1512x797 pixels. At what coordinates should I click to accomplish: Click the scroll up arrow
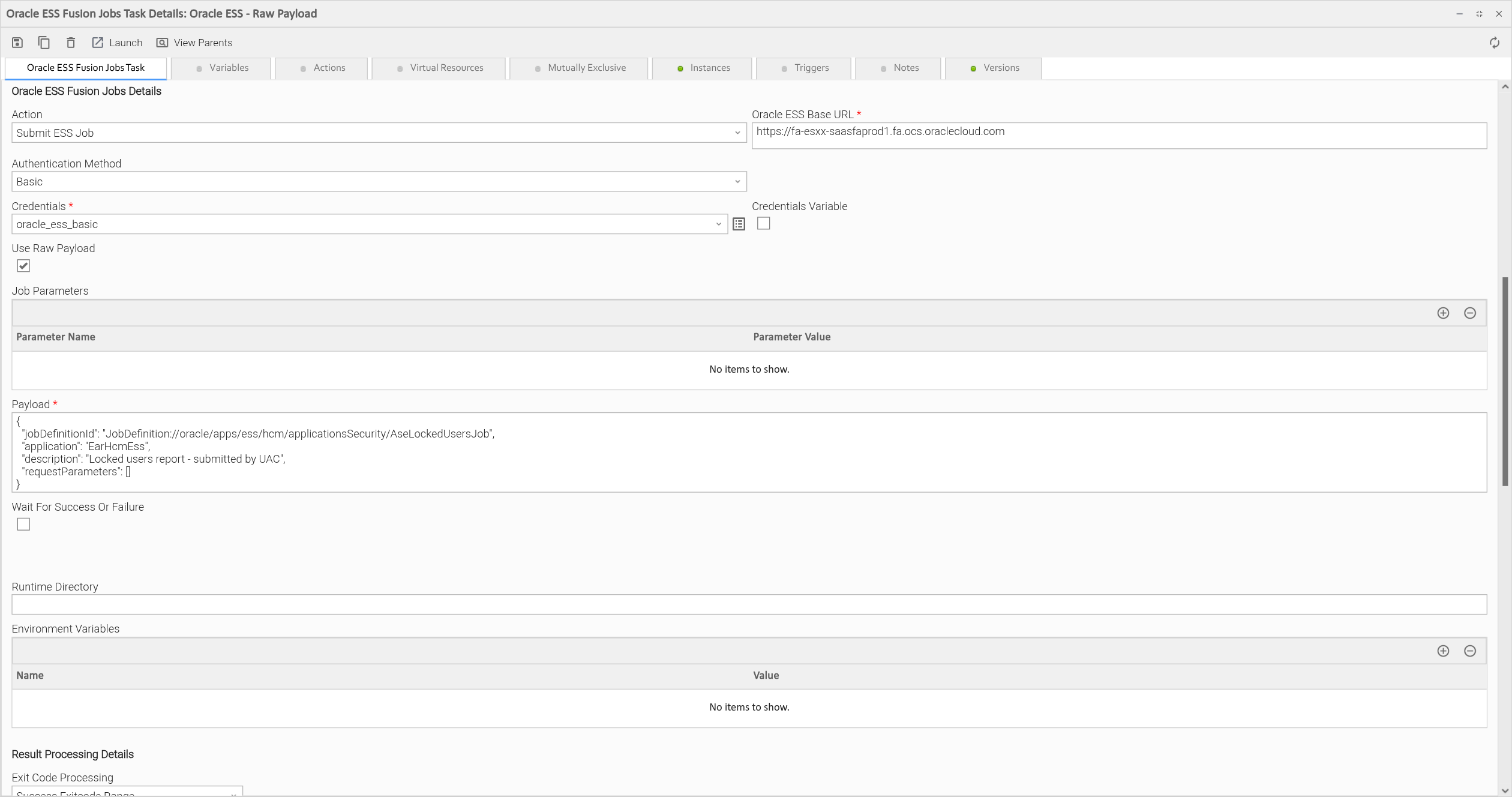(1505, 86)
